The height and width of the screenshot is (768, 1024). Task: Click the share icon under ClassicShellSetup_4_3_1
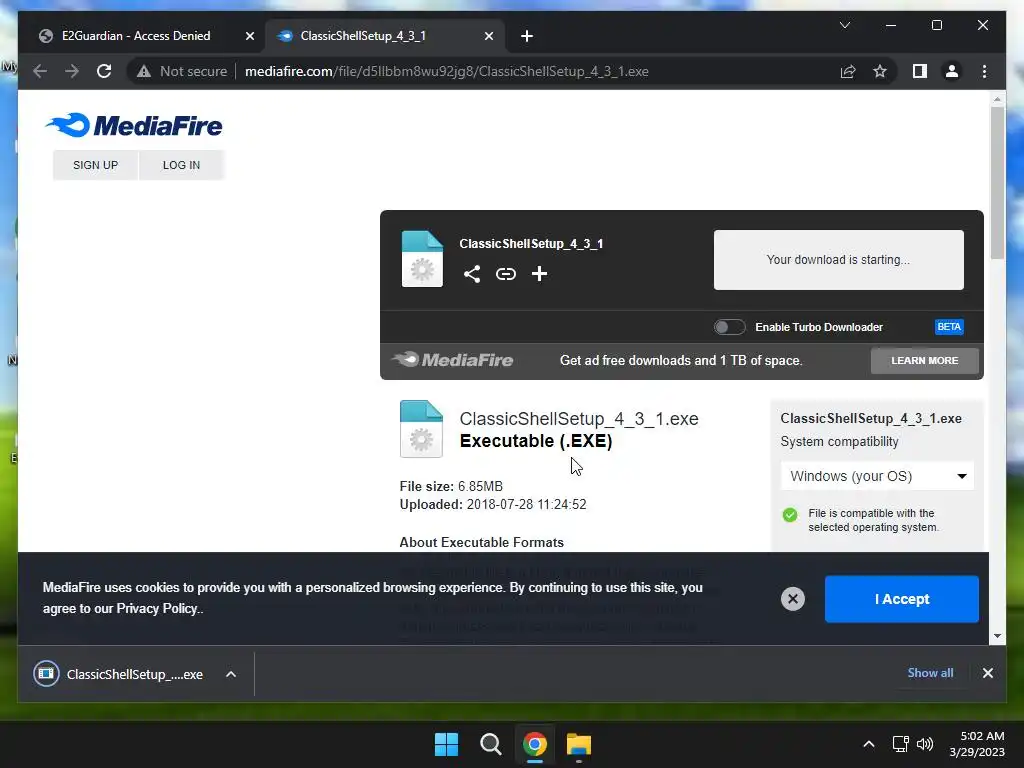pos(472,274)
